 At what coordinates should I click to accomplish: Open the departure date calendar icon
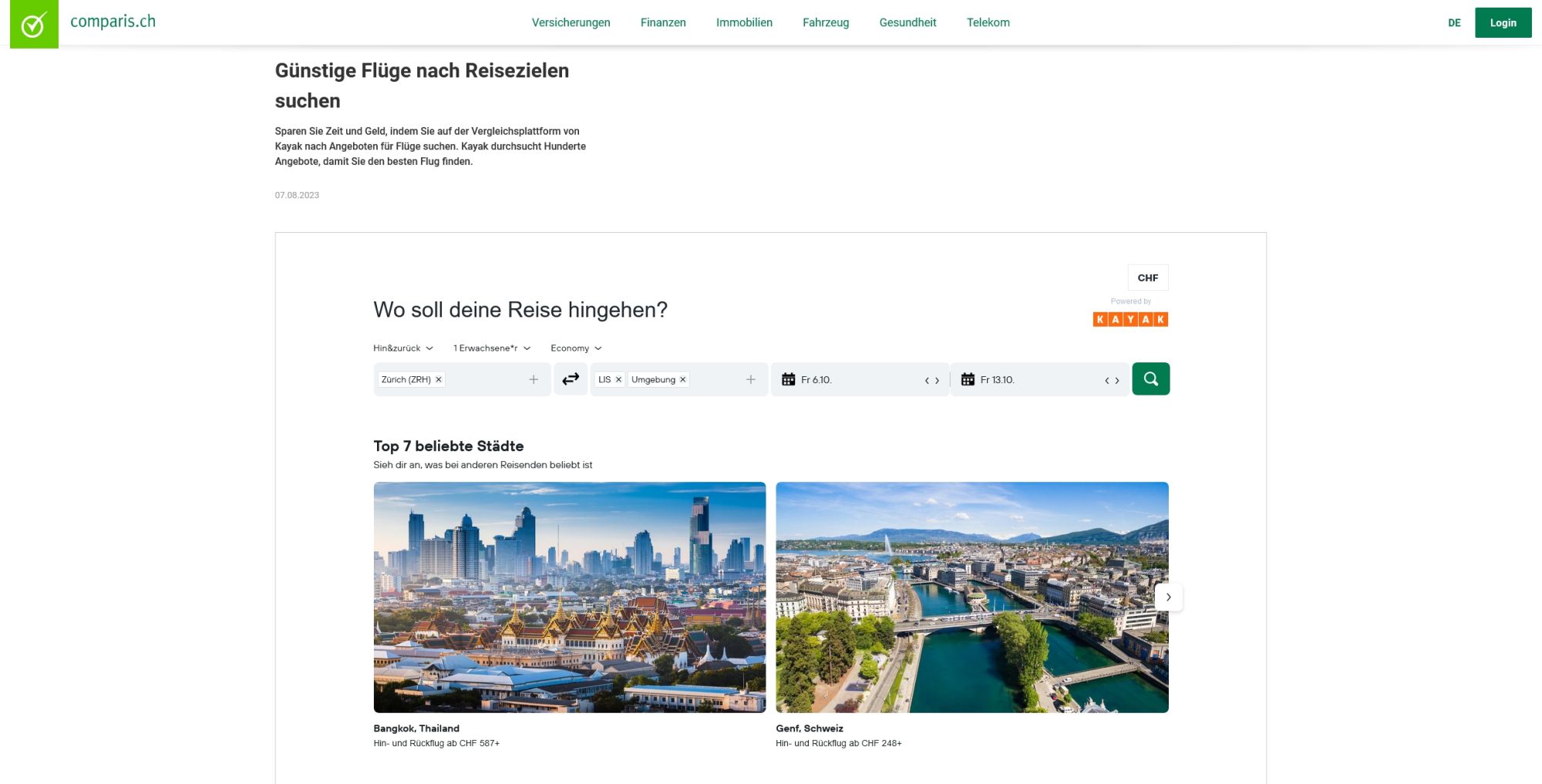[788, 379]
